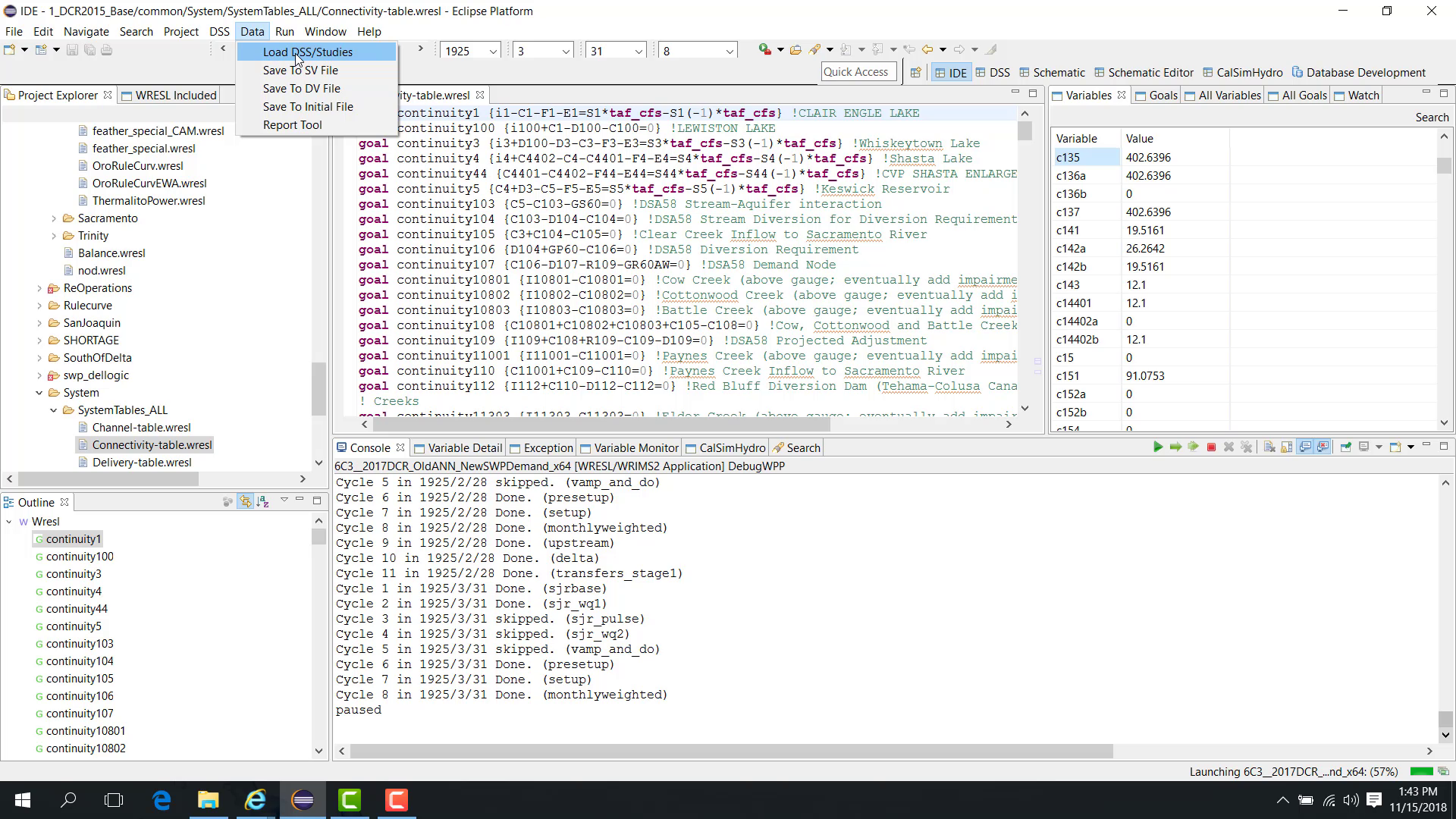Image resolution: width=1456 pixels, height=819 pixels.
Task: Choose Save To Initial File
Action: (316, 106)
